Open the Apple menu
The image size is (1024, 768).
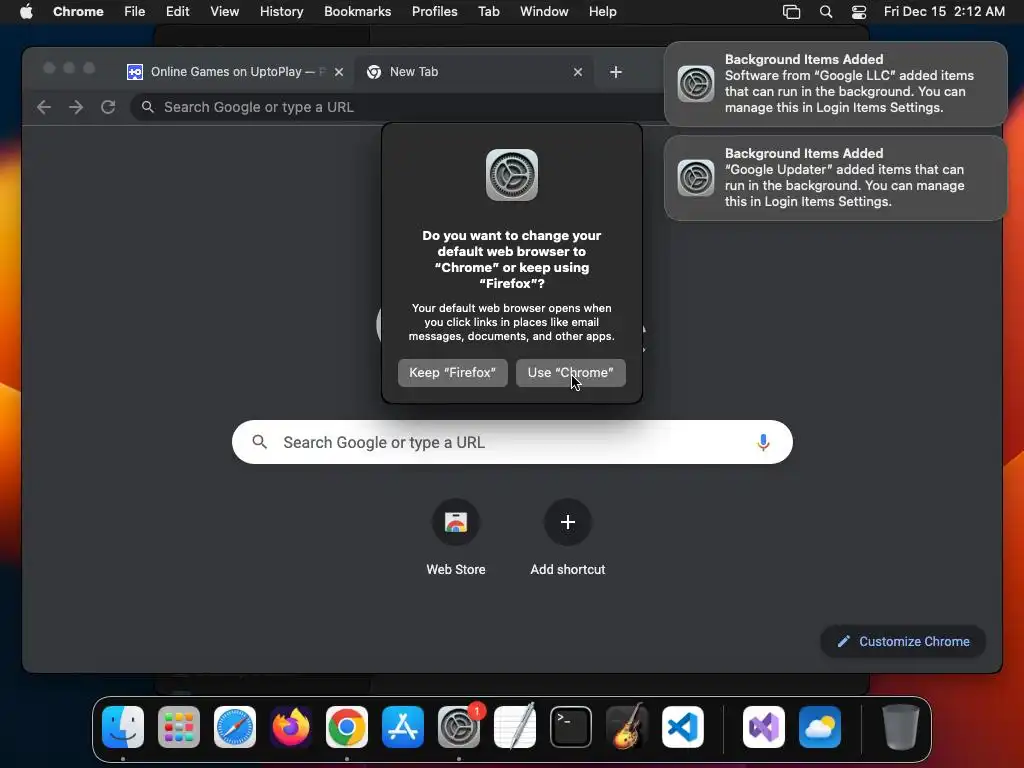click(26, 12)
